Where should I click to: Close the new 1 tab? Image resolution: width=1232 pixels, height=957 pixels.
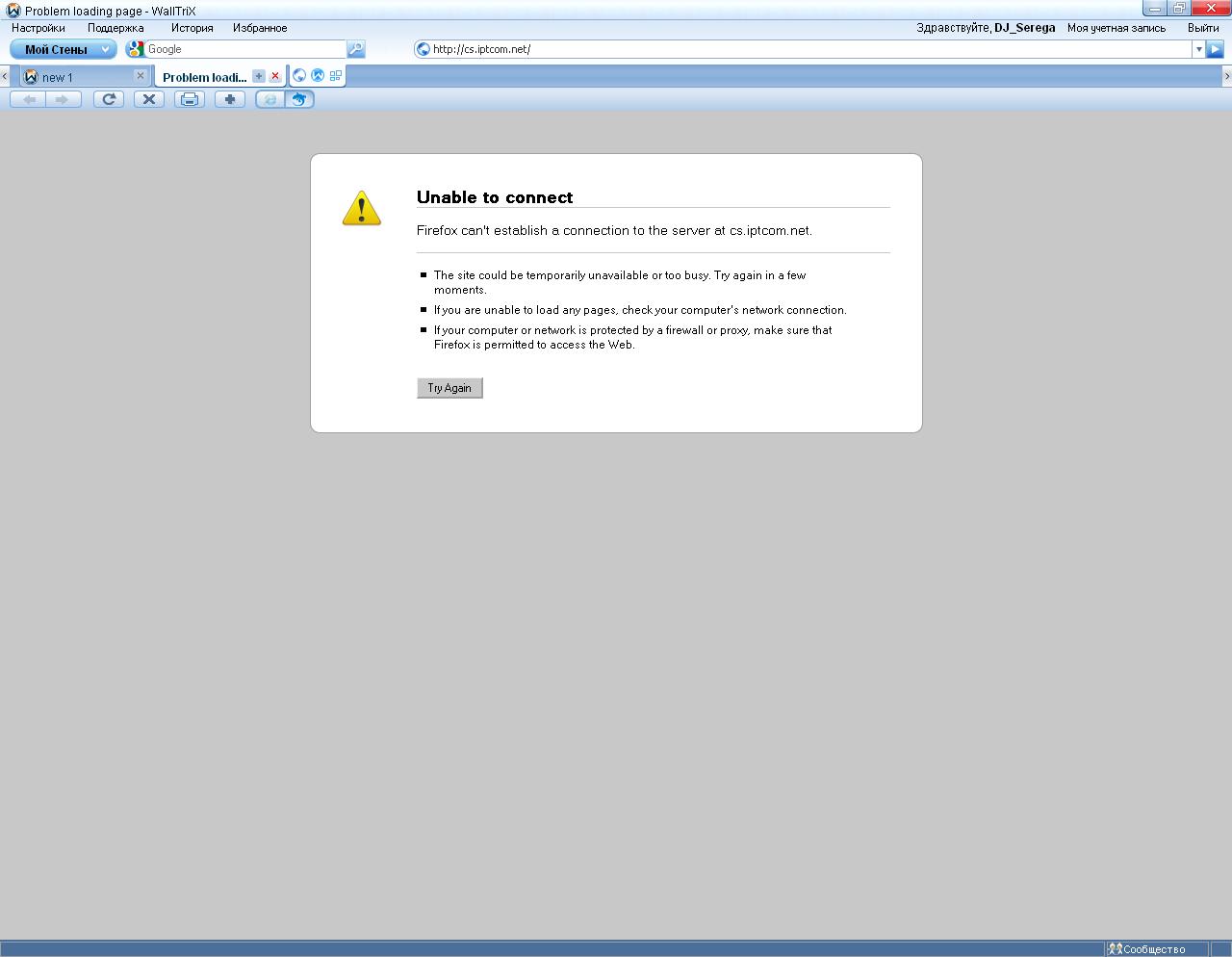141,75
